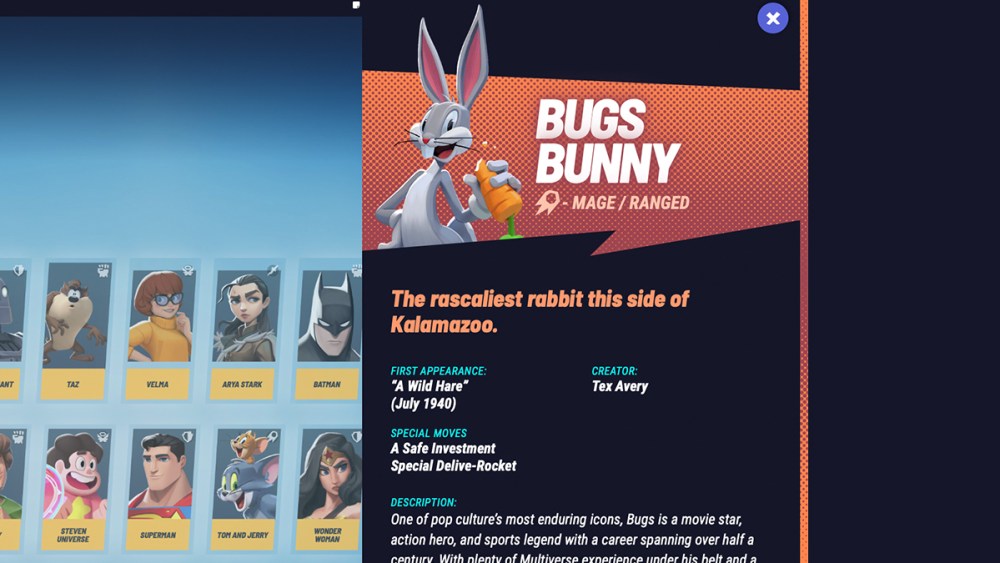Screen dimensions: 1000x563
Task: Click the class icon on Taz's card
Action: click(x=103, y=271)
